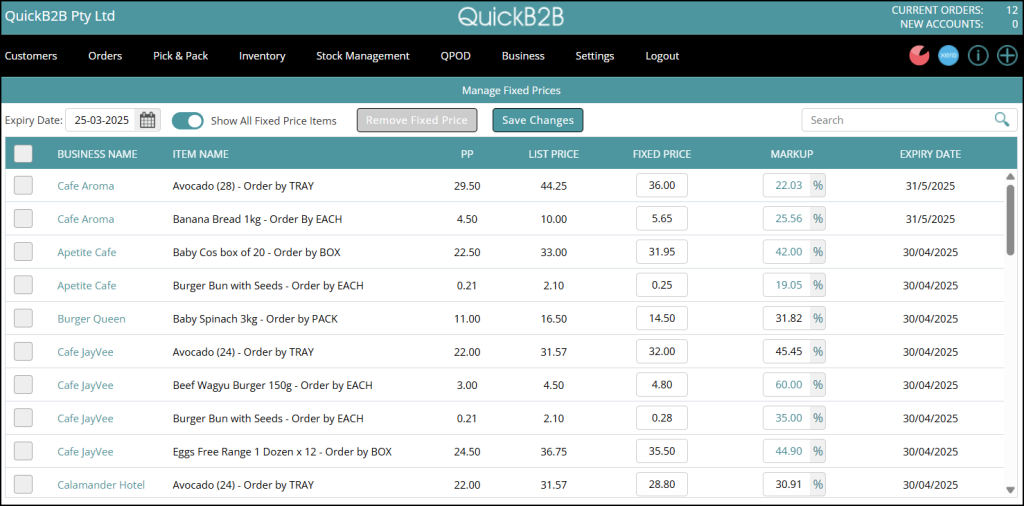Screen dimensions: 1024x506
Task: Click the table scrollbar up arrow
Action: point(1010,176)
